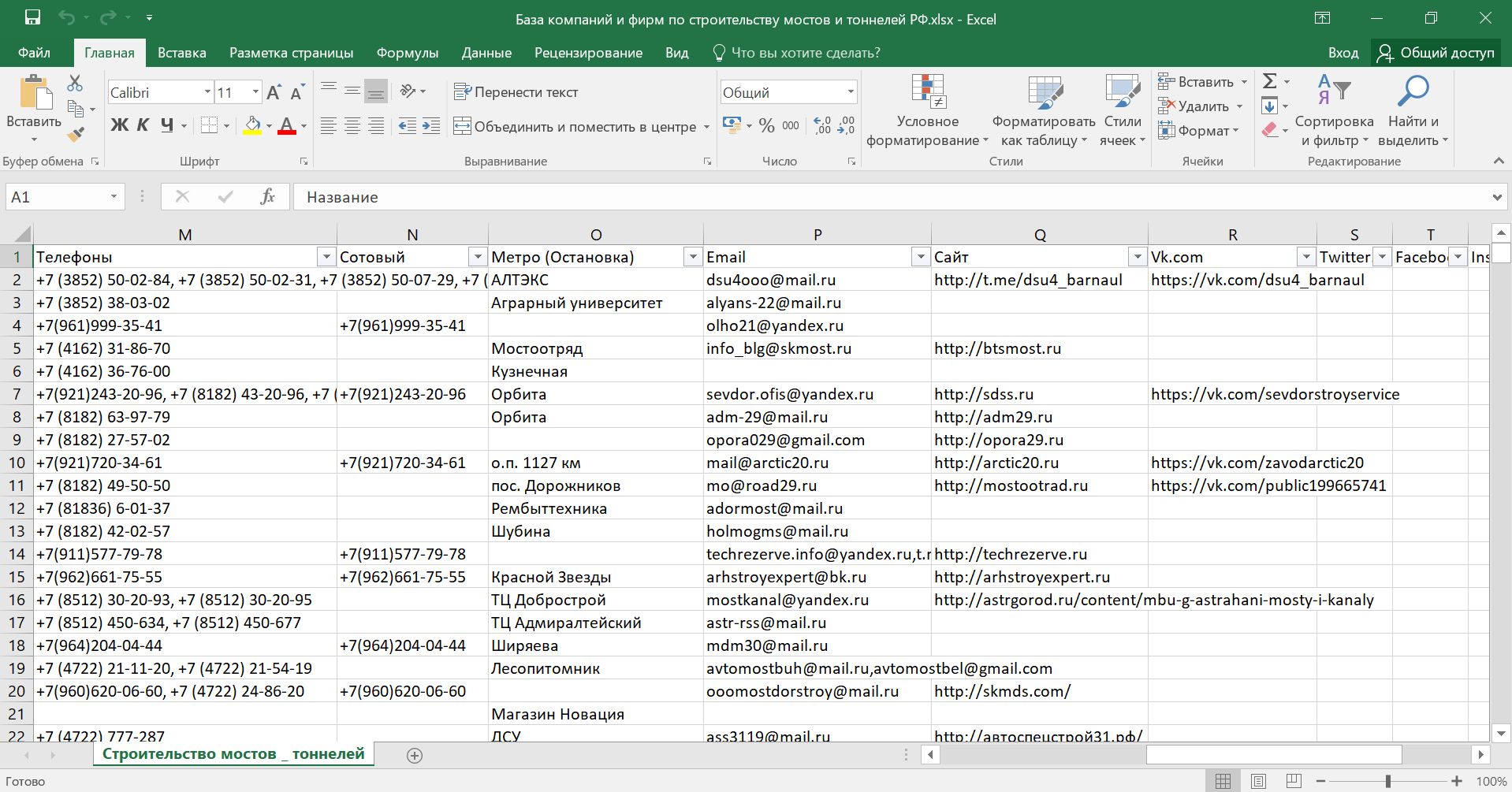Screen dimensions: 1512x792
Task: Click the Format Painter brush icon
Action: click(76, 135)
